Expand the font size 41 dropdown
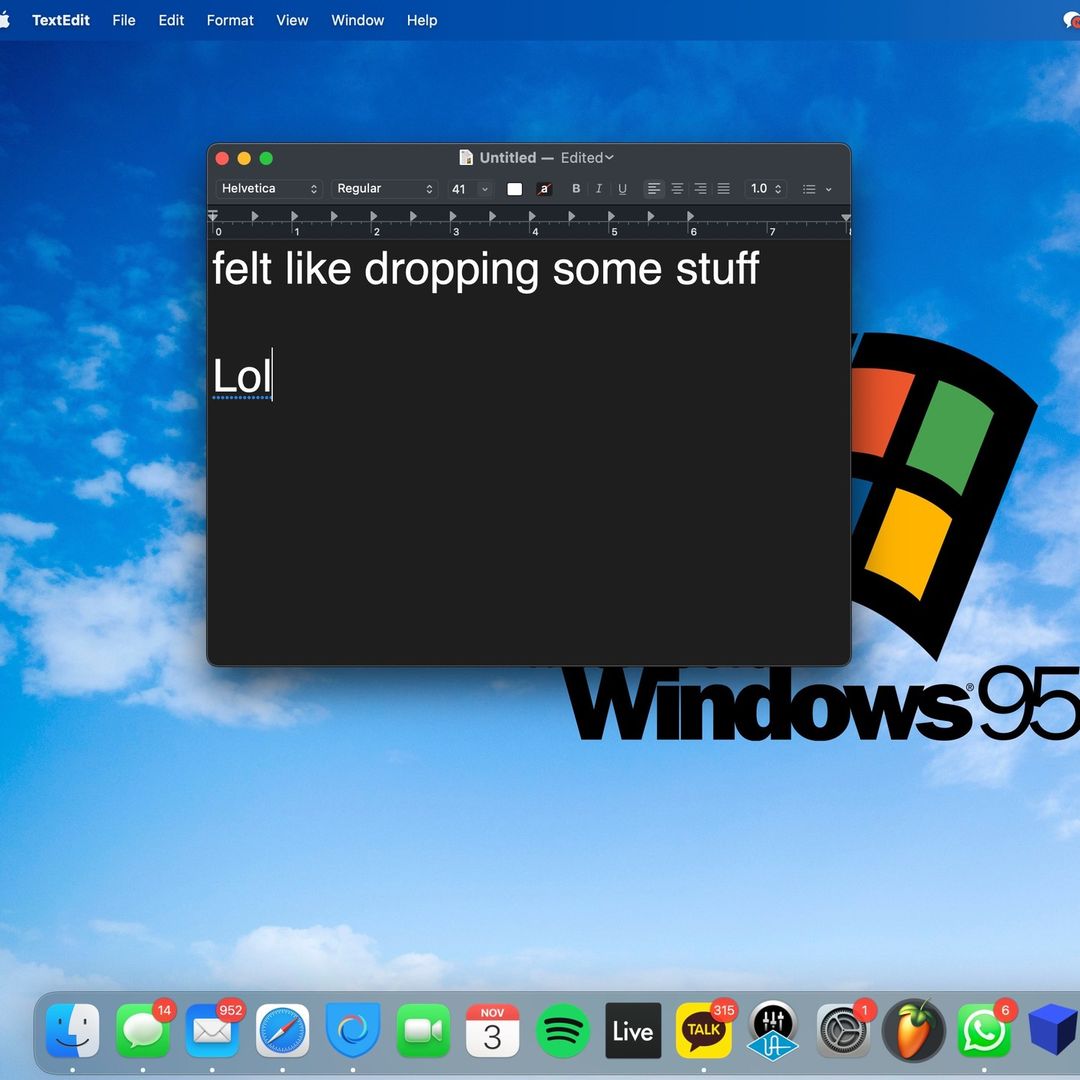Viewport: 1080px width, 1080px height. pos(470,189)
